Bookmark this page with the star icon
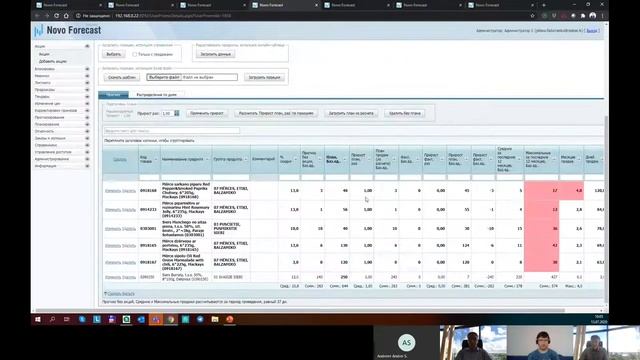 (532, 16)
